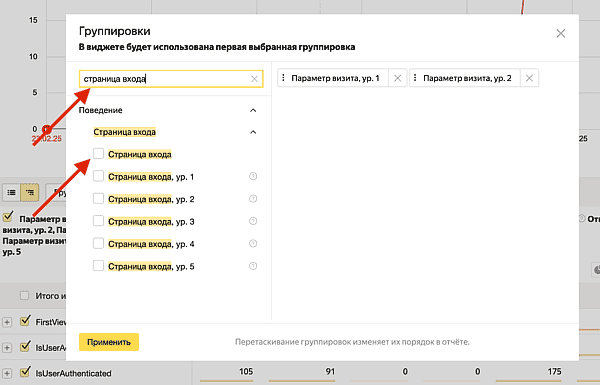Expand the IsUserAuthenticated row plus icon
The image size is (600, 385).
pyautogui.click(x=7, y=373)
